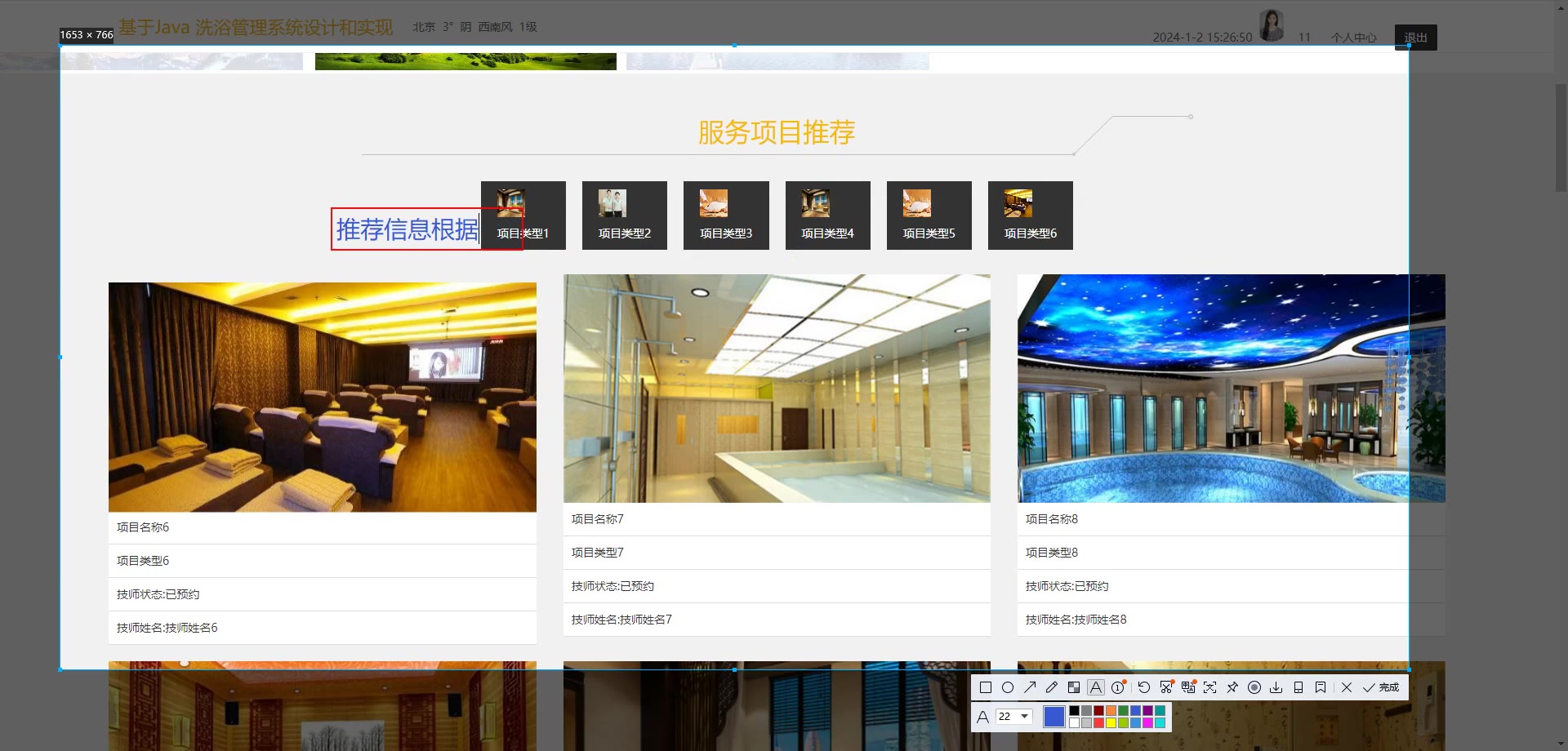The height and width of the screenshot is (751, 1568).
Task: Select the 项目类型3 category tile
Action: 726,216
